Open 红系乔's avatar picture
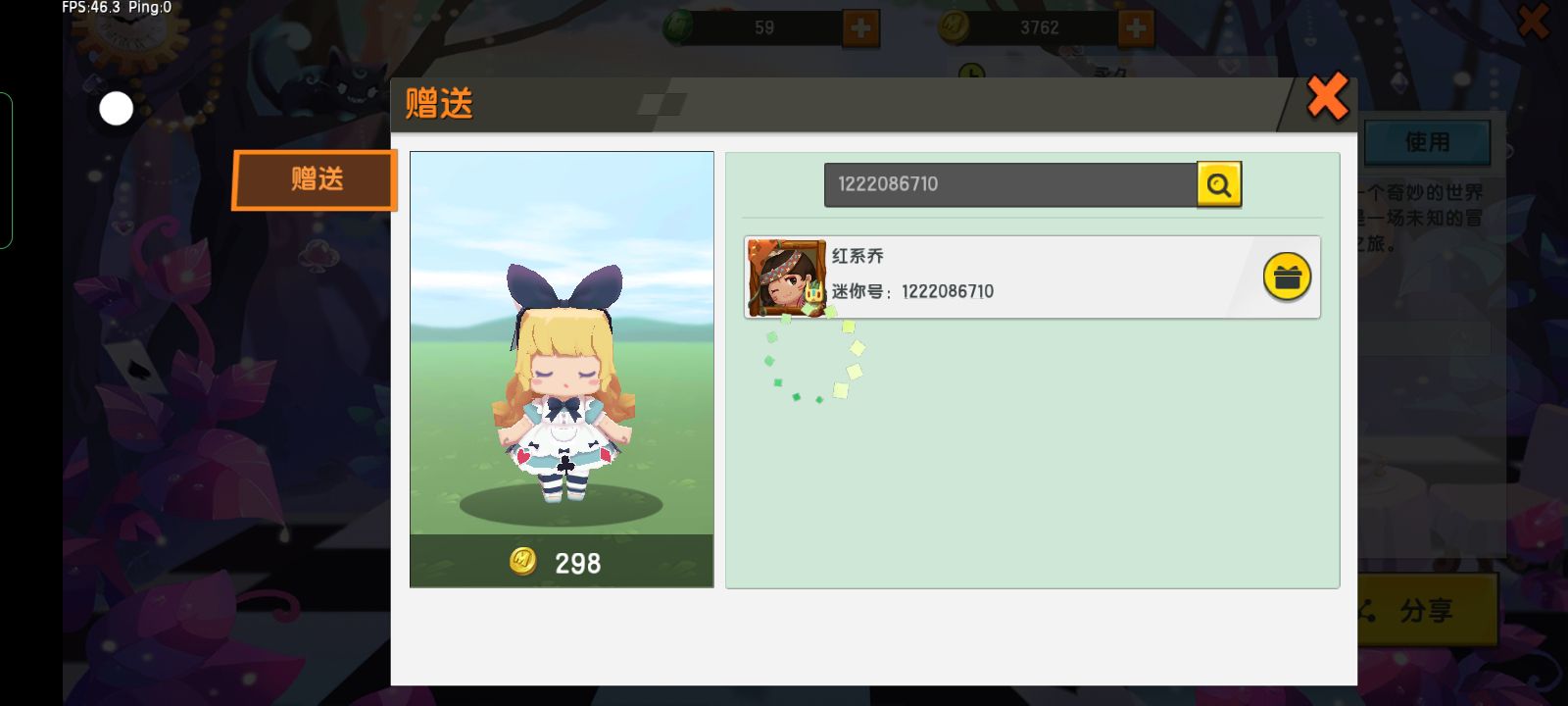Image resolution: width=1568 pixels, height=706 pixels. pyautogui.click(x=786, y=277)
